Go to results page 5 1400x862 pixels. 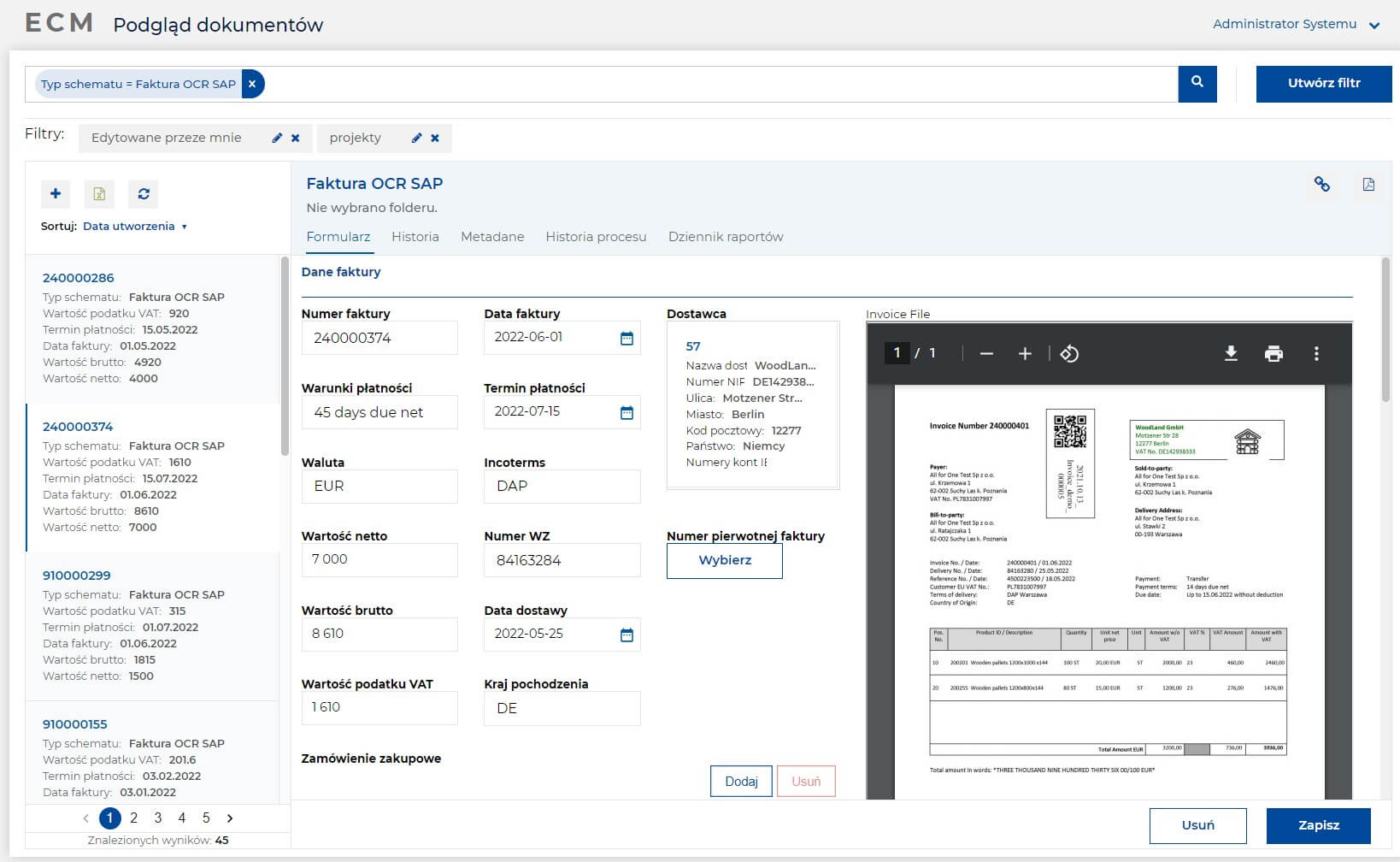pos(206,818)
